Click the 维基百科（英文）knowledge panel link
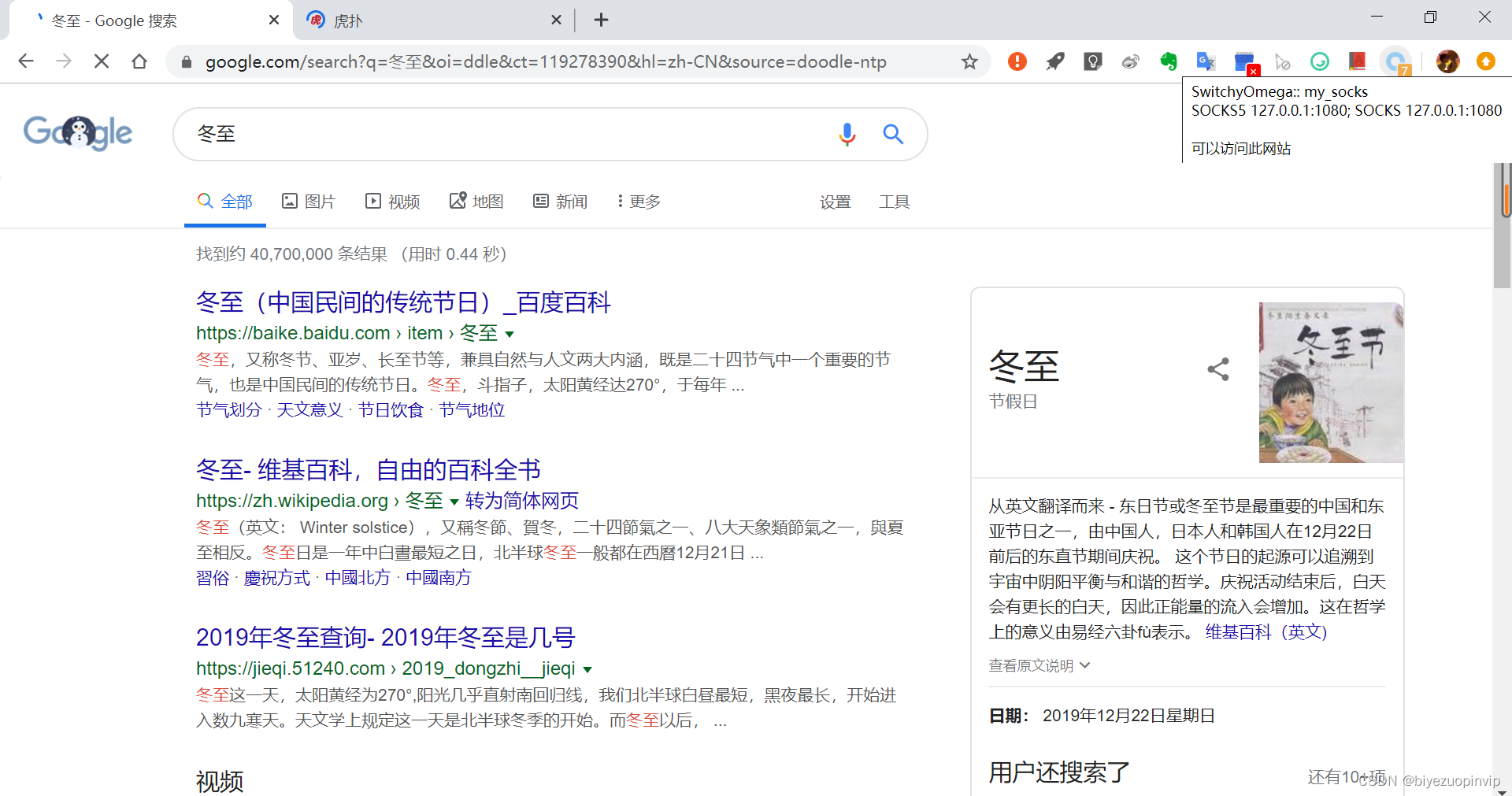Screen dimensions: 1512x796 coord(1263,631)
